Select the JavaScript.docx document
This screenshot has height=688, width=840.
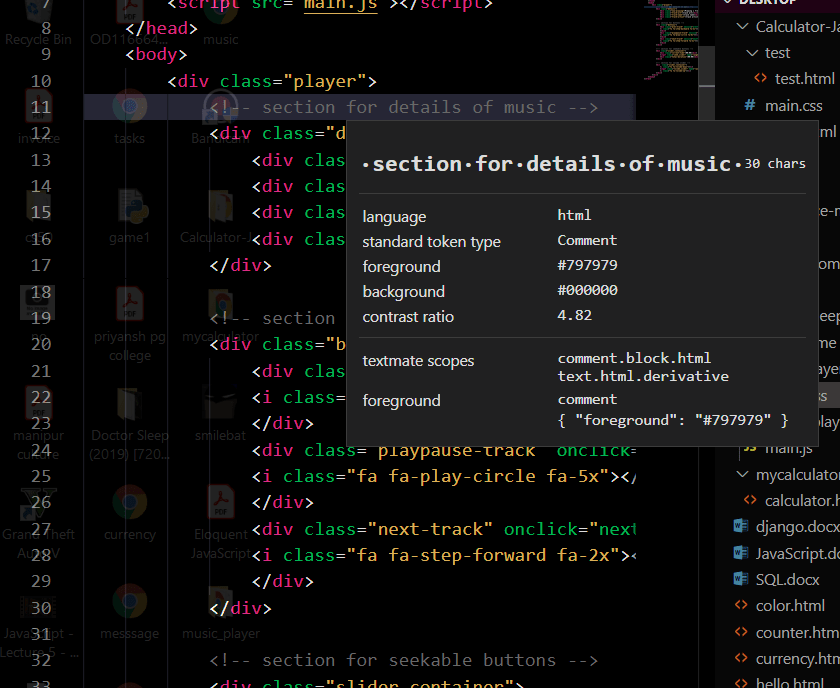(x=795, y=552)
